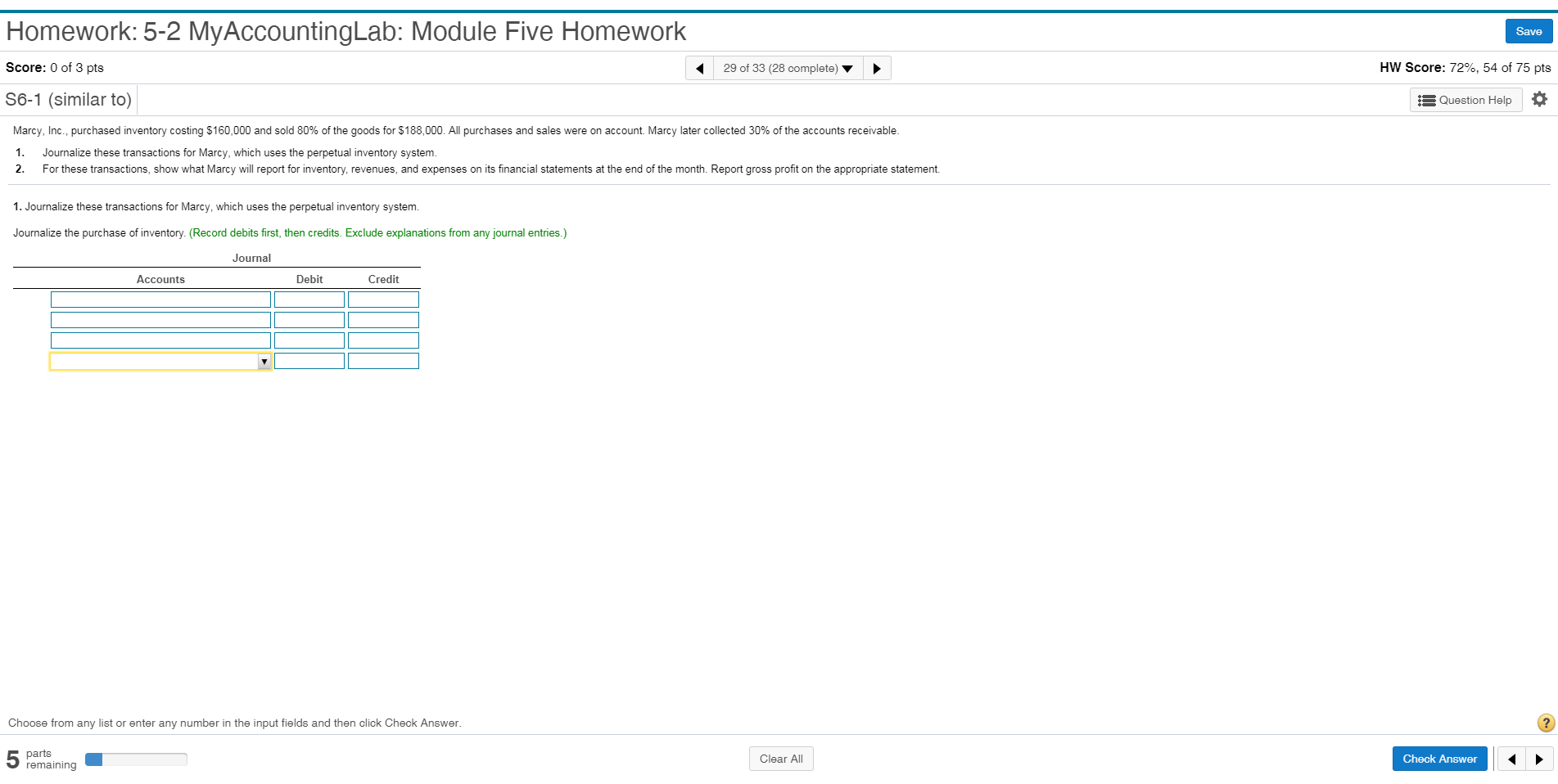The height and width of the screenshot is (784, 1558).
Task: Go to the previous question arrow at top
Action: pos(698,68)
